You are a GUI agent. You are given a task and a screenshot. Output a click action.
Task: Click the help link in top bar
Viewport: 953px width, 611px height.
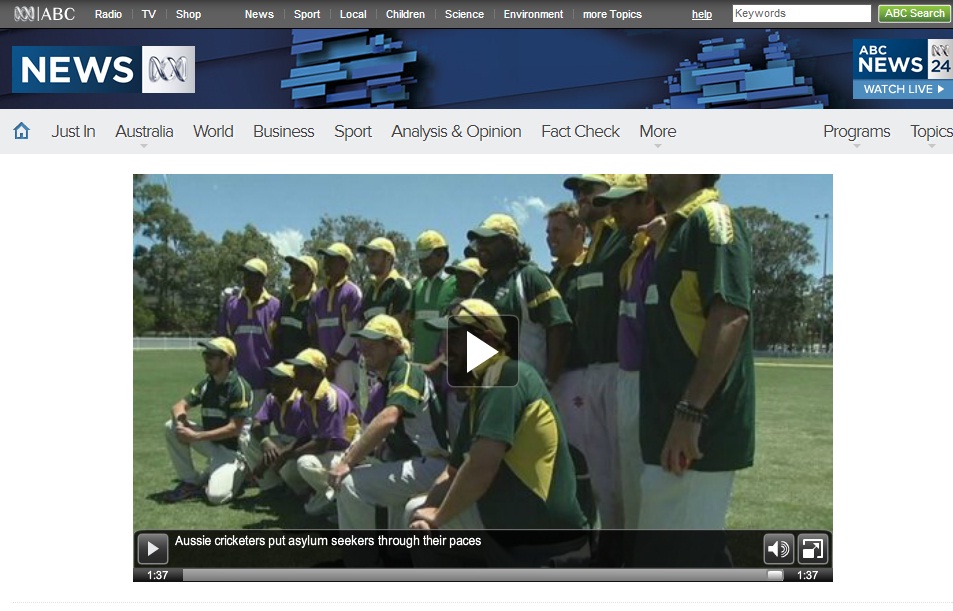point(702,14)
